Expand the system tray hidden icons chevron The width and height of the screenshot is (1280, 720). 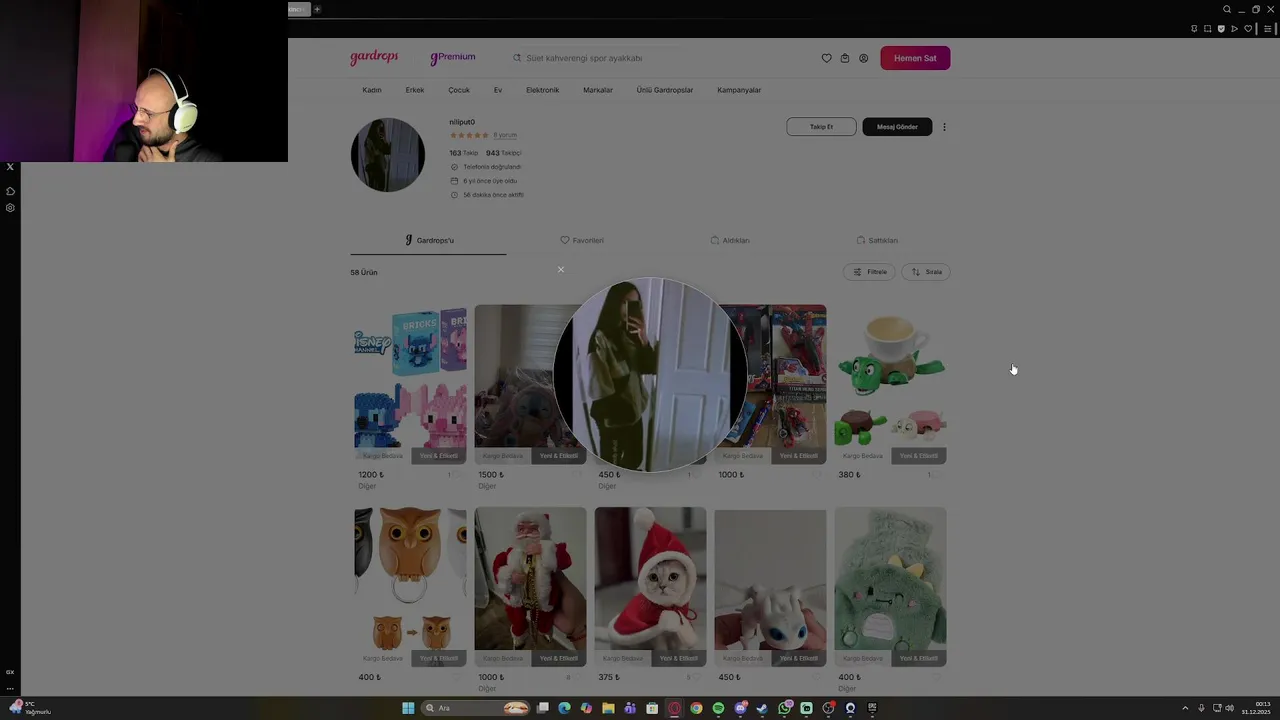[x=1185, y=708]
